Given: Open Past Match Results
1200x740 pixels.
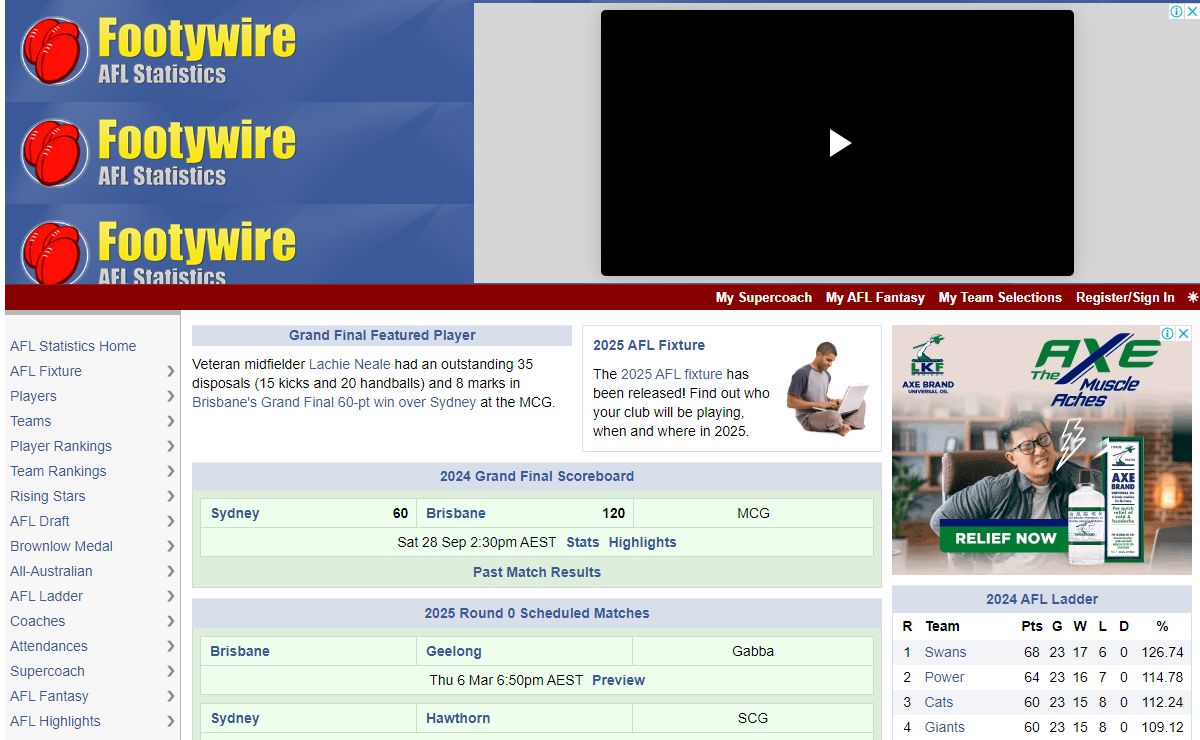Looking at the screenshot, I should pyautogui.click(x=537, y=572).
